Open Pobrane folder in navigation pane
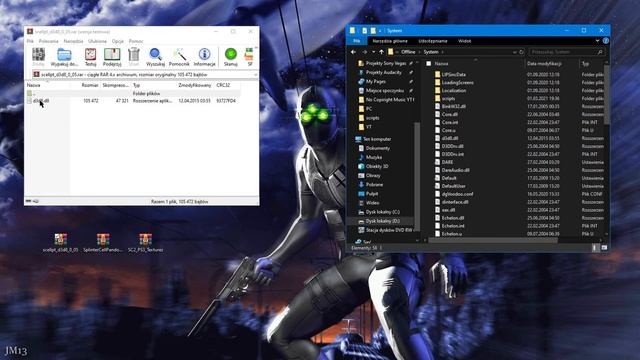The image size is (640, 360). click(x=374, y=184)
